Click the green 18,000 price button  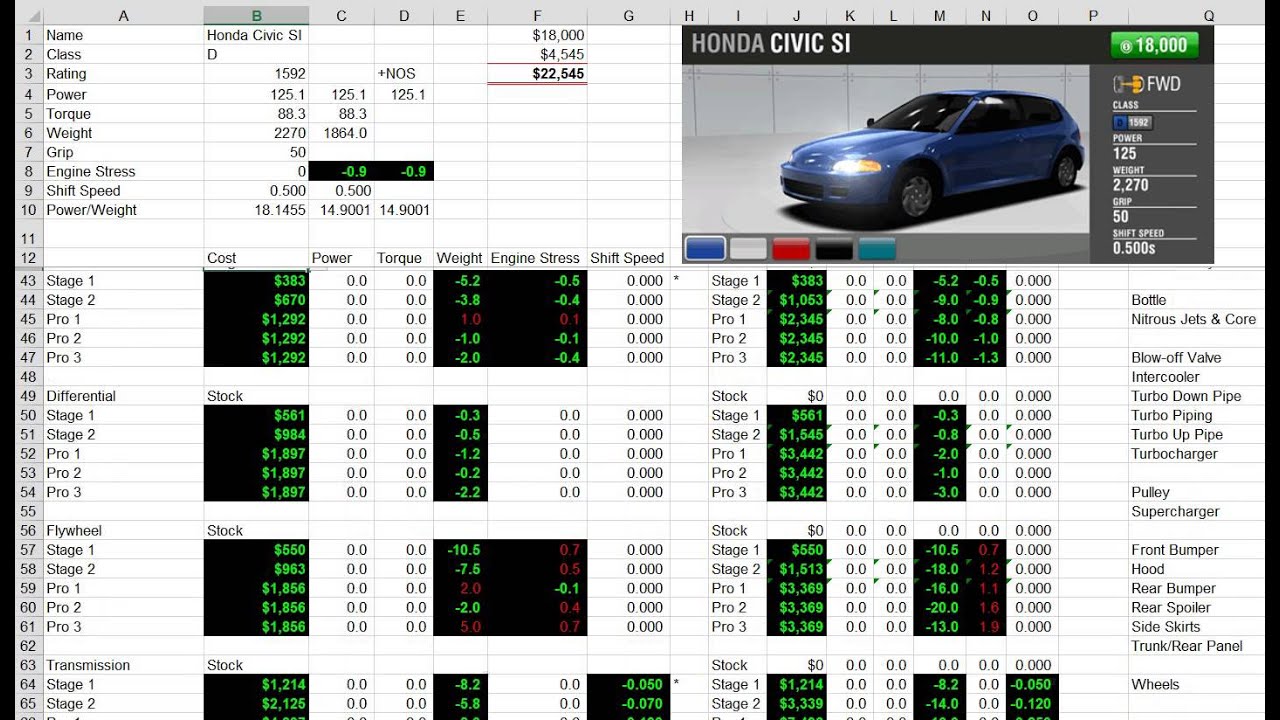[x=1153, y=45]
